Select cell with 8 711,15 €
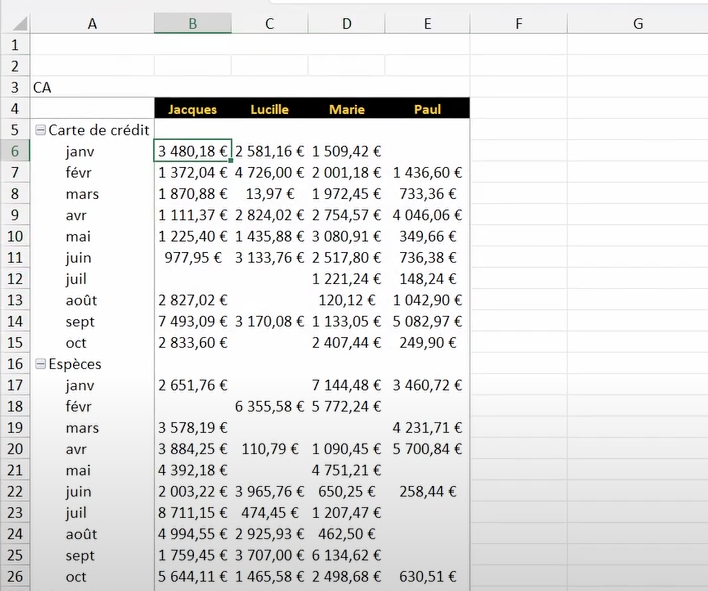This screenshot has height=591, width=708. 193,512
